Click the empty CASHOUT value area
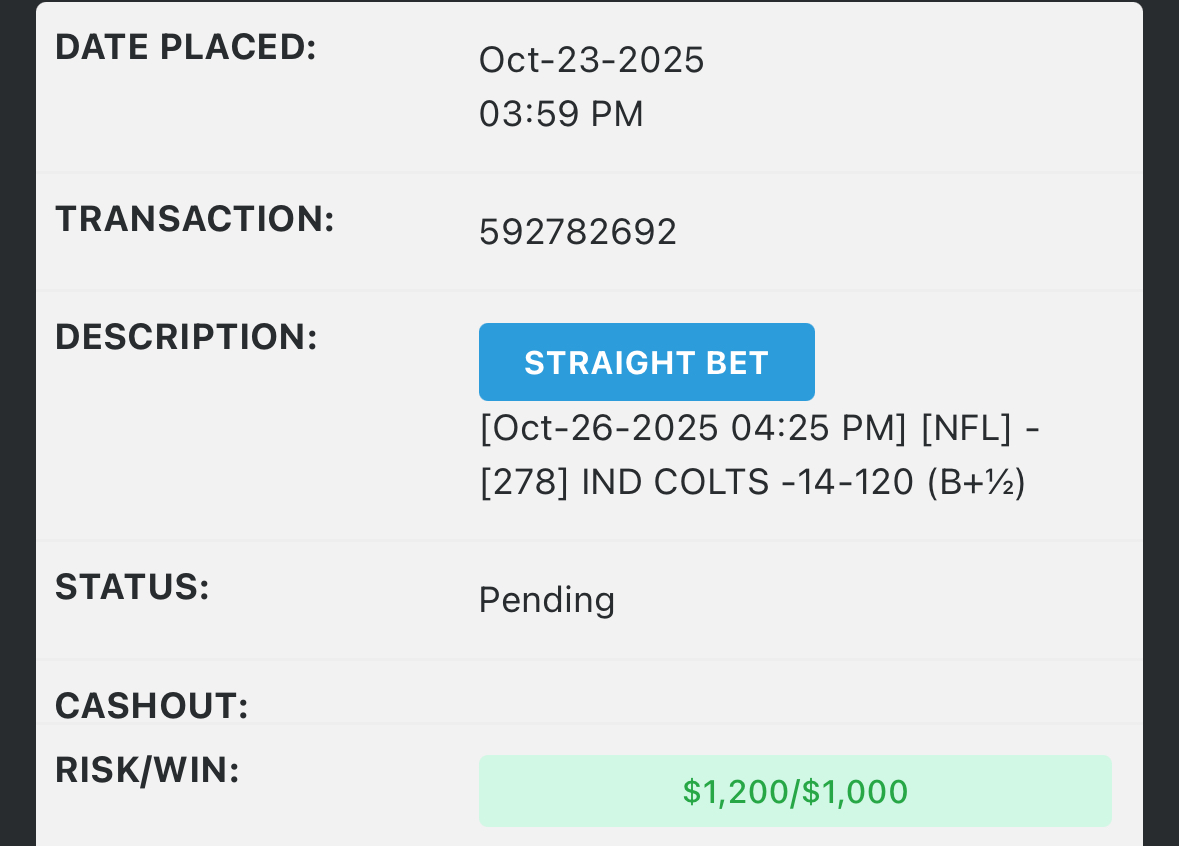 click(x=795, y=705)
